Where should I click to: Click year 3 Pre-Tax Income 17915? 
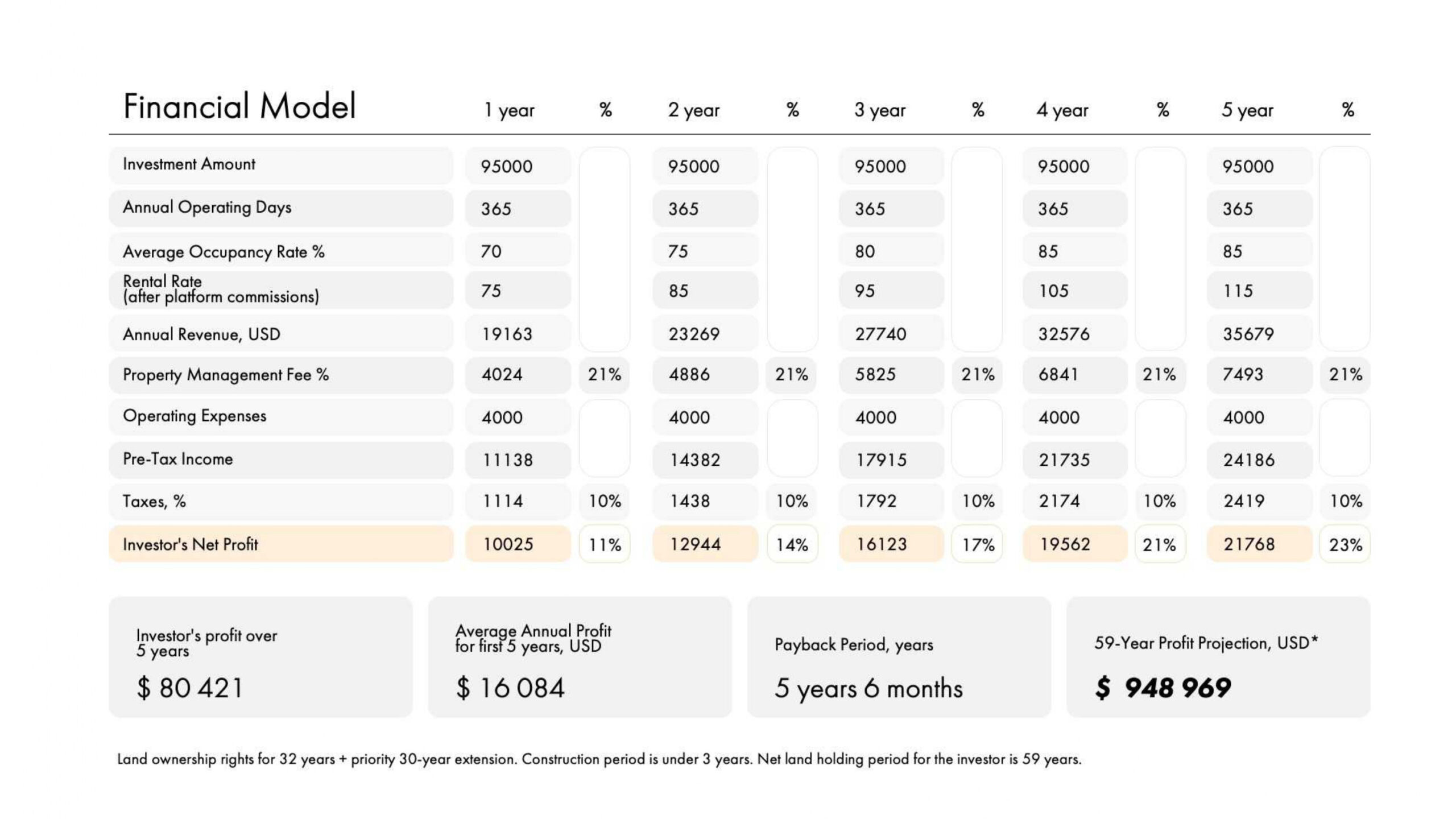click(x=881, y=460)
